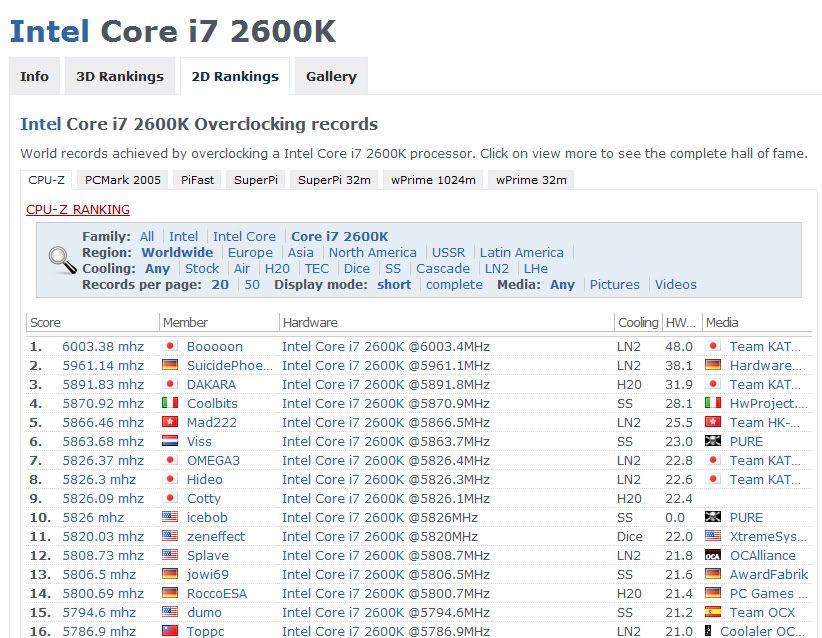
Task: Open the 3D Rankings tab
Action: [x=120, y=77]
